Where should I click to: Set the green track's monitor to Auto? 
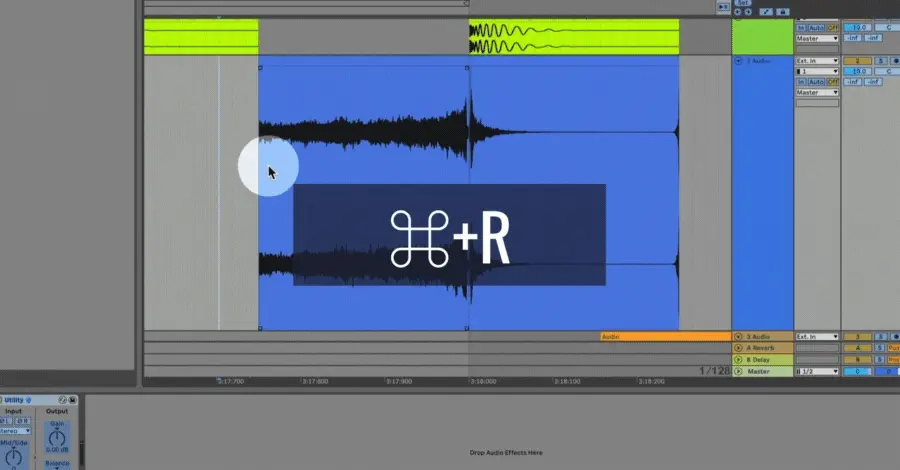tap(816, 28)
